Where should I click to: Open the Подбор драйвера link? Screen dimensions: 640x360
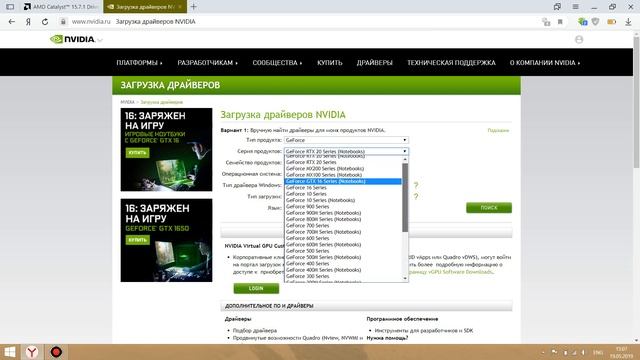coord(255,331)
